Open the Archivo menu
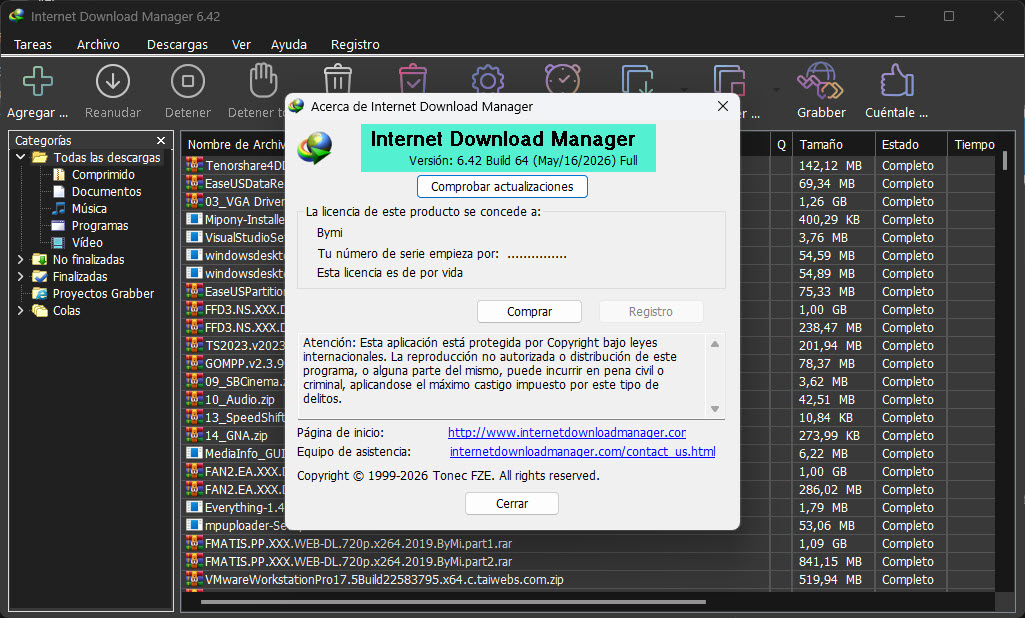 (x=98, y=44)
